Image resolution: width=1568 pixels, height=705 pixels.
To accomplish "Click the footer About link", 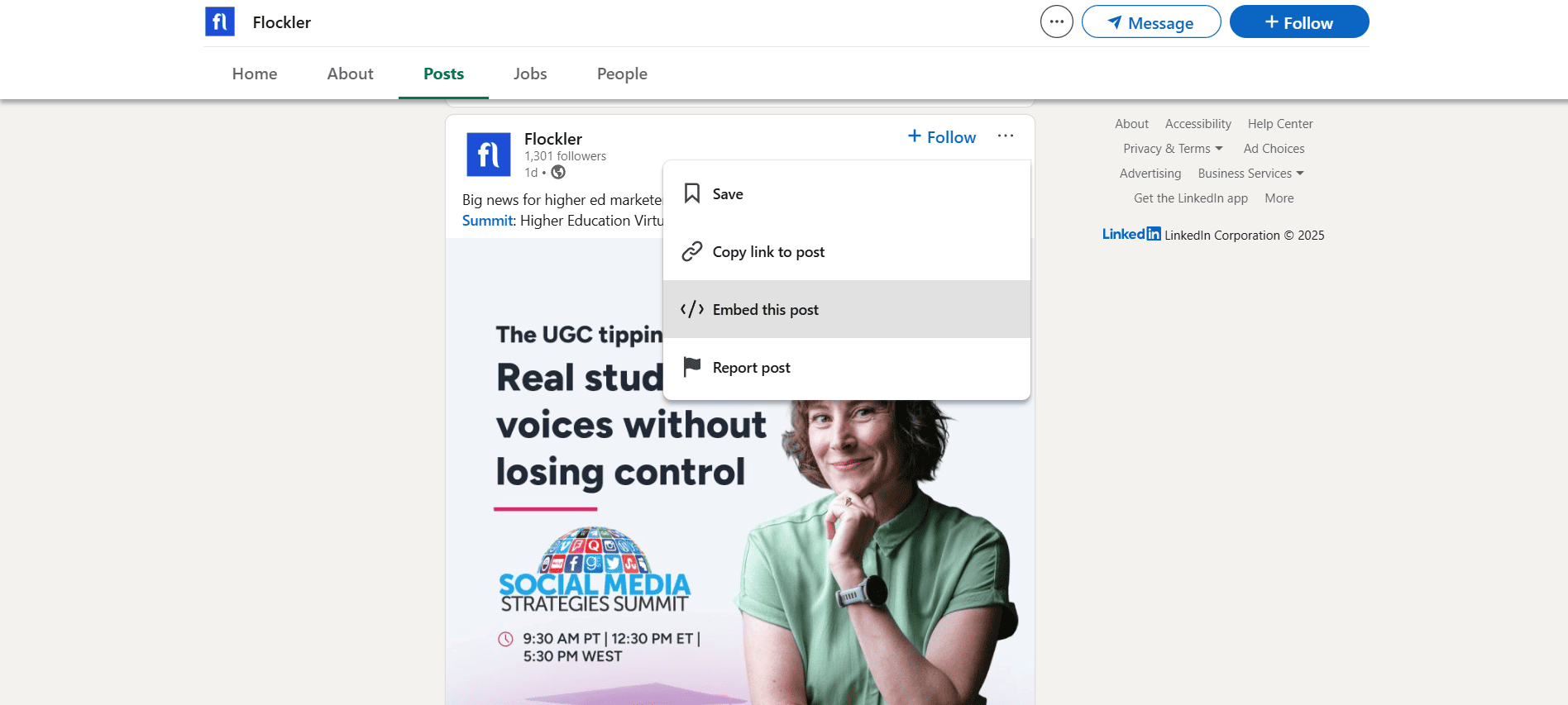I will [x=1131, y=124].
